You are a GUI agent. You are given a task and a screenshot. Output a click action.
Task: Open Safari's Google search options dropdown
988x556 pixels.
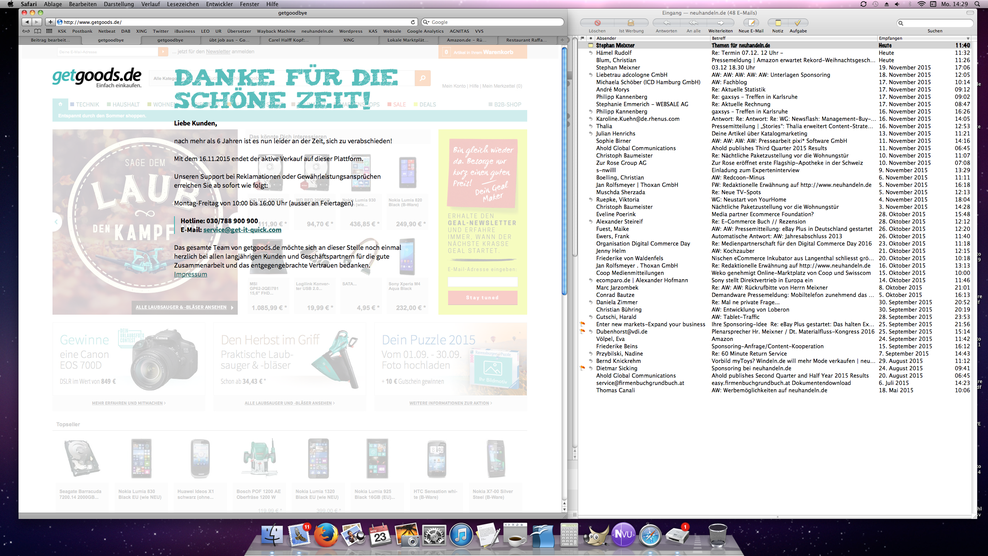click(427, 22)
